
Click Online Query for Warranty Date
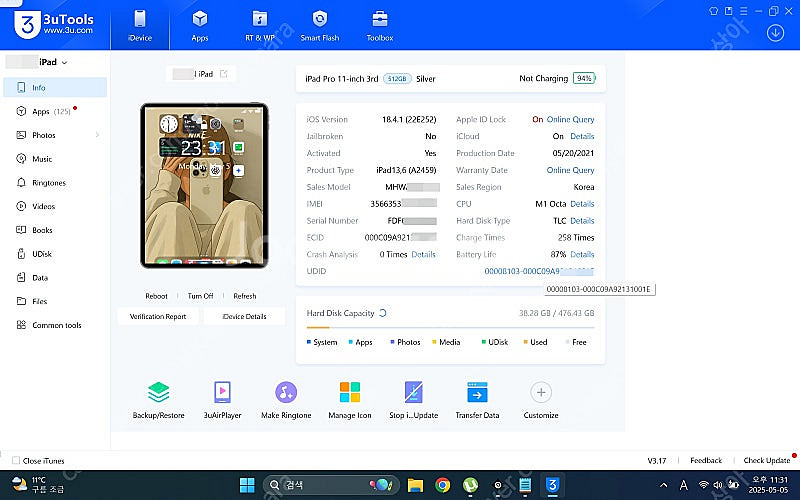tap(570, 170)
